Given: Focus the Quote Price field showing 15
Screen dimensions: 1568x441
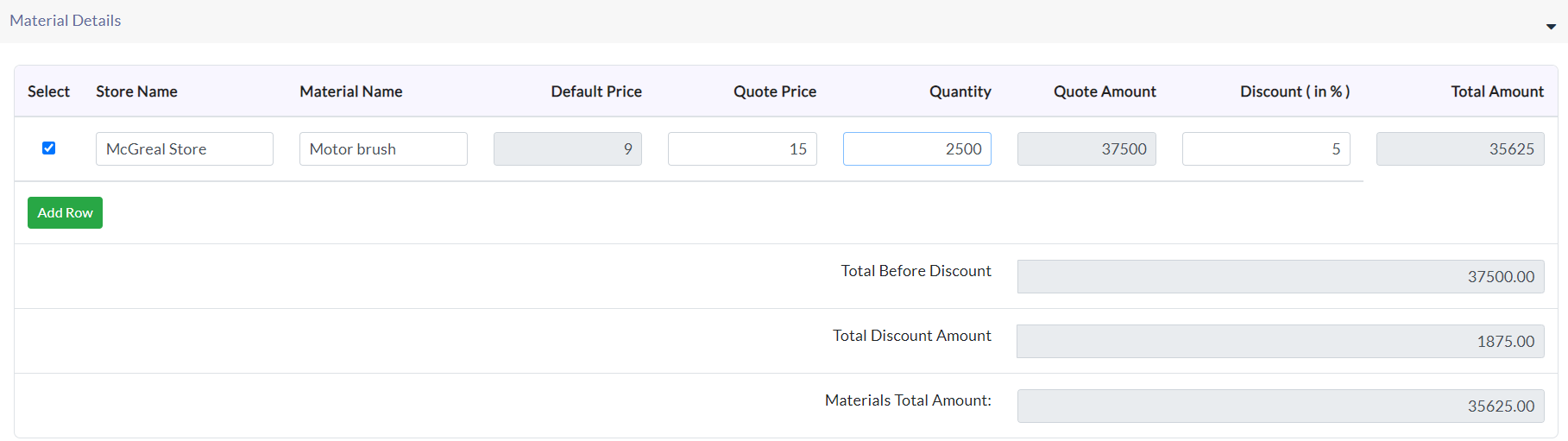Looking at the screenshot, I should coord(742,148).
